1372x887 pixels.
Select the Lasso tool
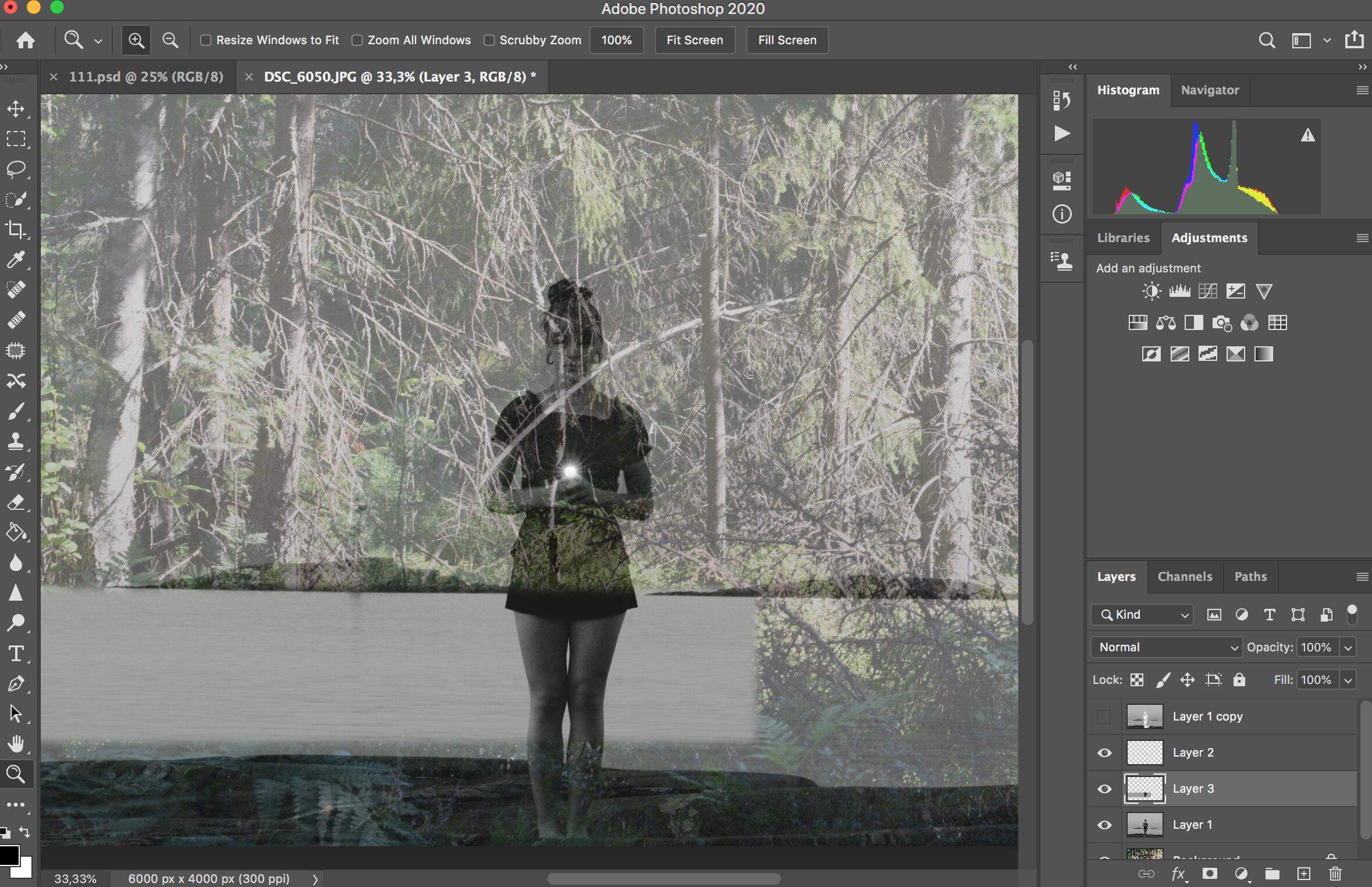[15, 168]
